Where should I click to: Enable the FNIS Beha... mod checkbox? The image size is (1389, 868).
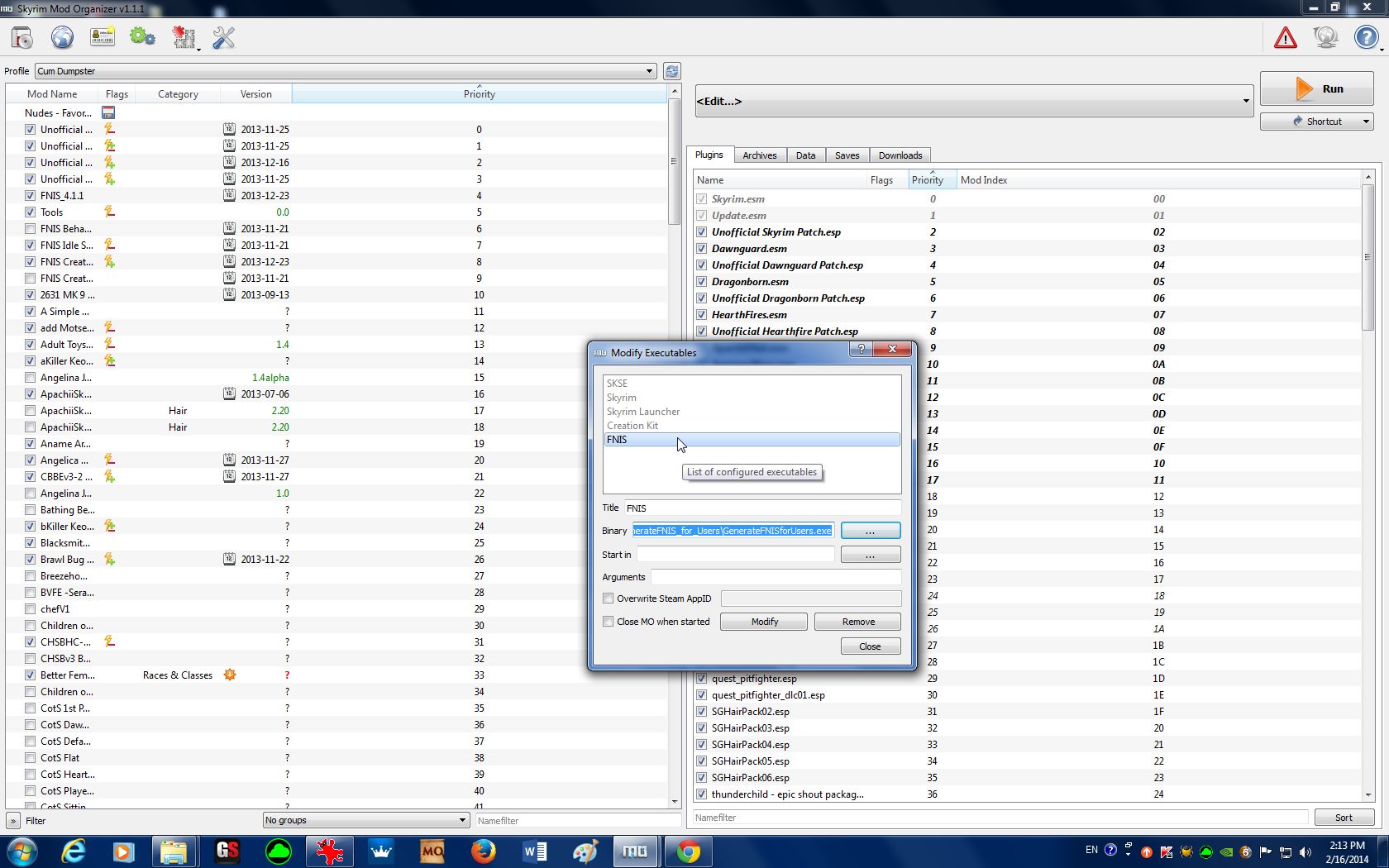pyautogui.click(x=31, y=229)
